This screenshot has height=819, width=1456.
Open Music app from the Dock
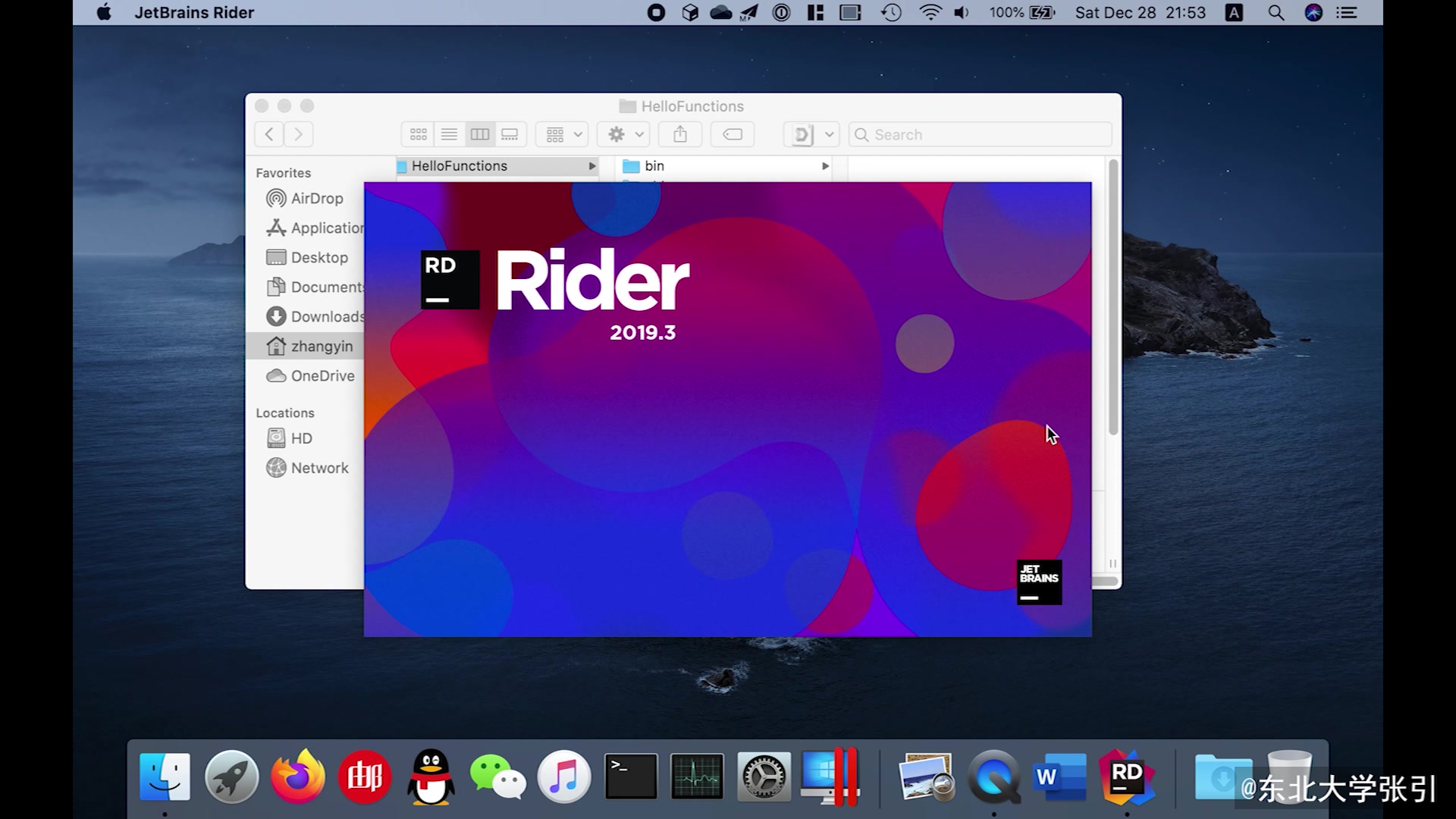[x=564, y=777]
